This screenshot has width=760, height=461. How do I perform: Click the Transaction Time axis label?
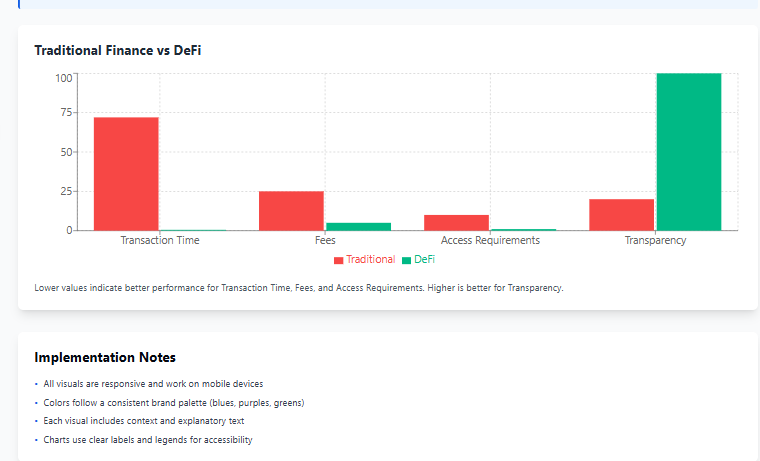[160, 241]
